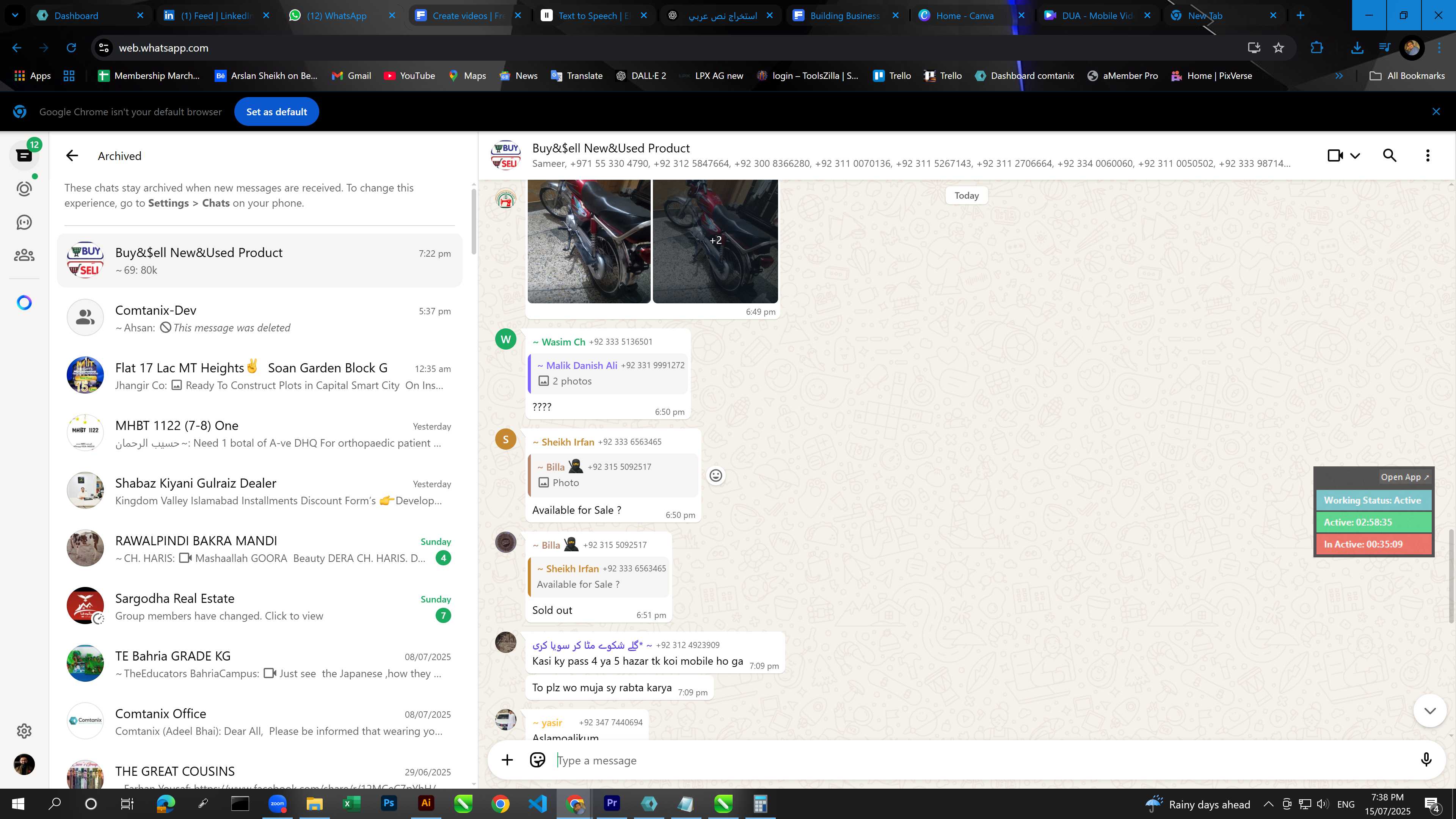1456x819 pixels.
Task: Switch to the DUA - Mobile Video tab
Action: coord(1097,16)
